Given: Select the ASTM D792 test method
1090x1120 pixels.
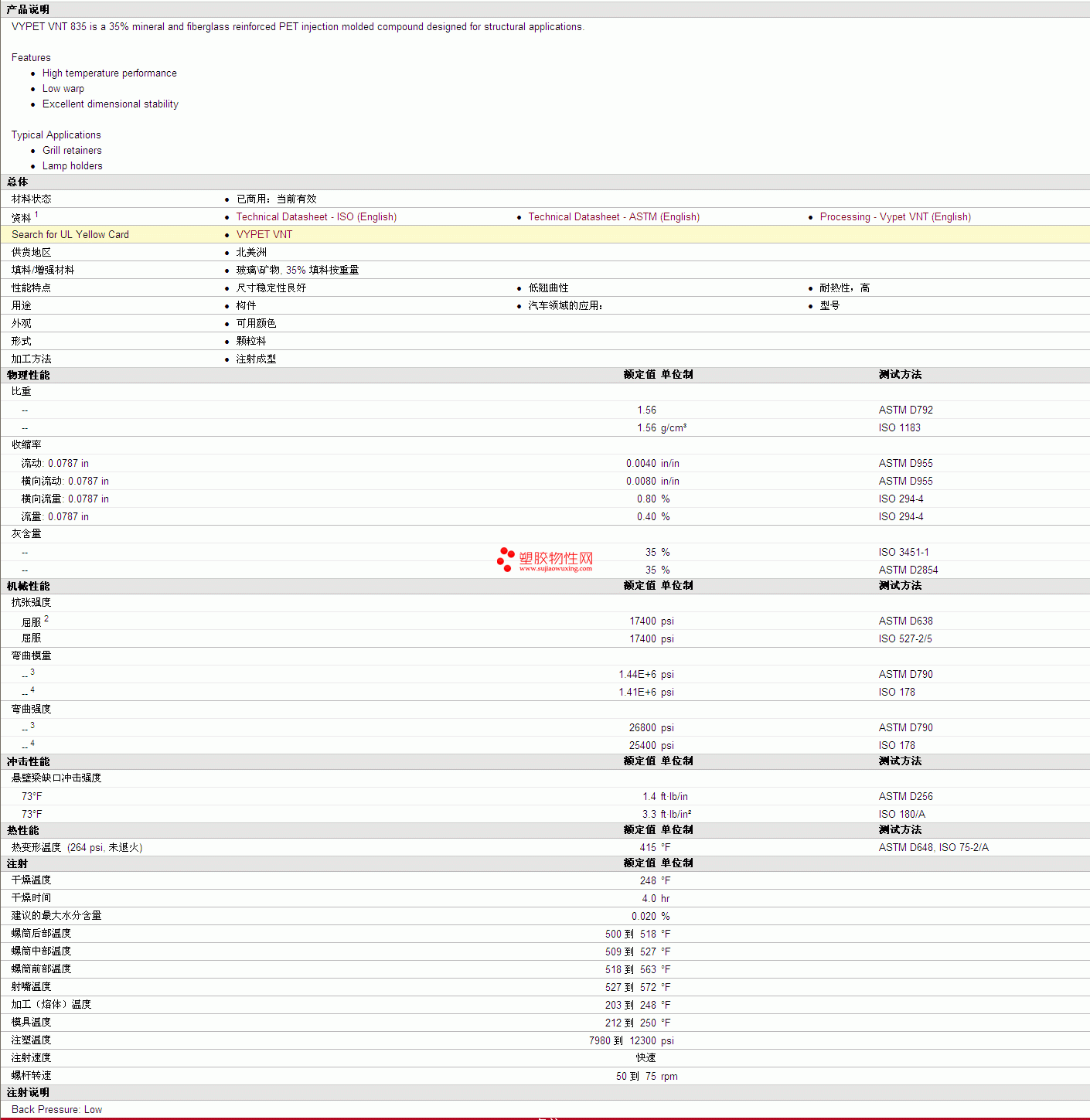Looking at the screenshot, I should (x=906, y=410).
